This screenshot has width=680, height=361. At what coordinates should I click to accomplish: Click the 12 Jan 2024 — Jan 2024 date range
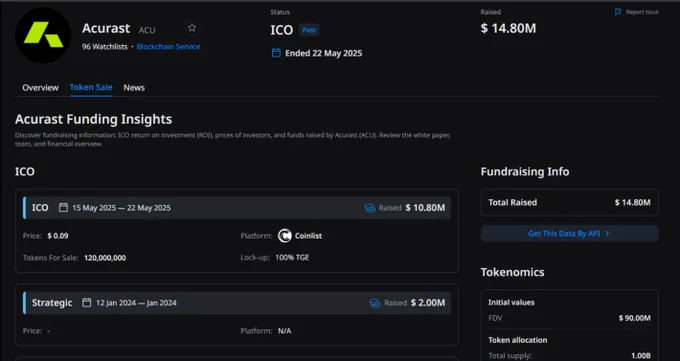136,303
